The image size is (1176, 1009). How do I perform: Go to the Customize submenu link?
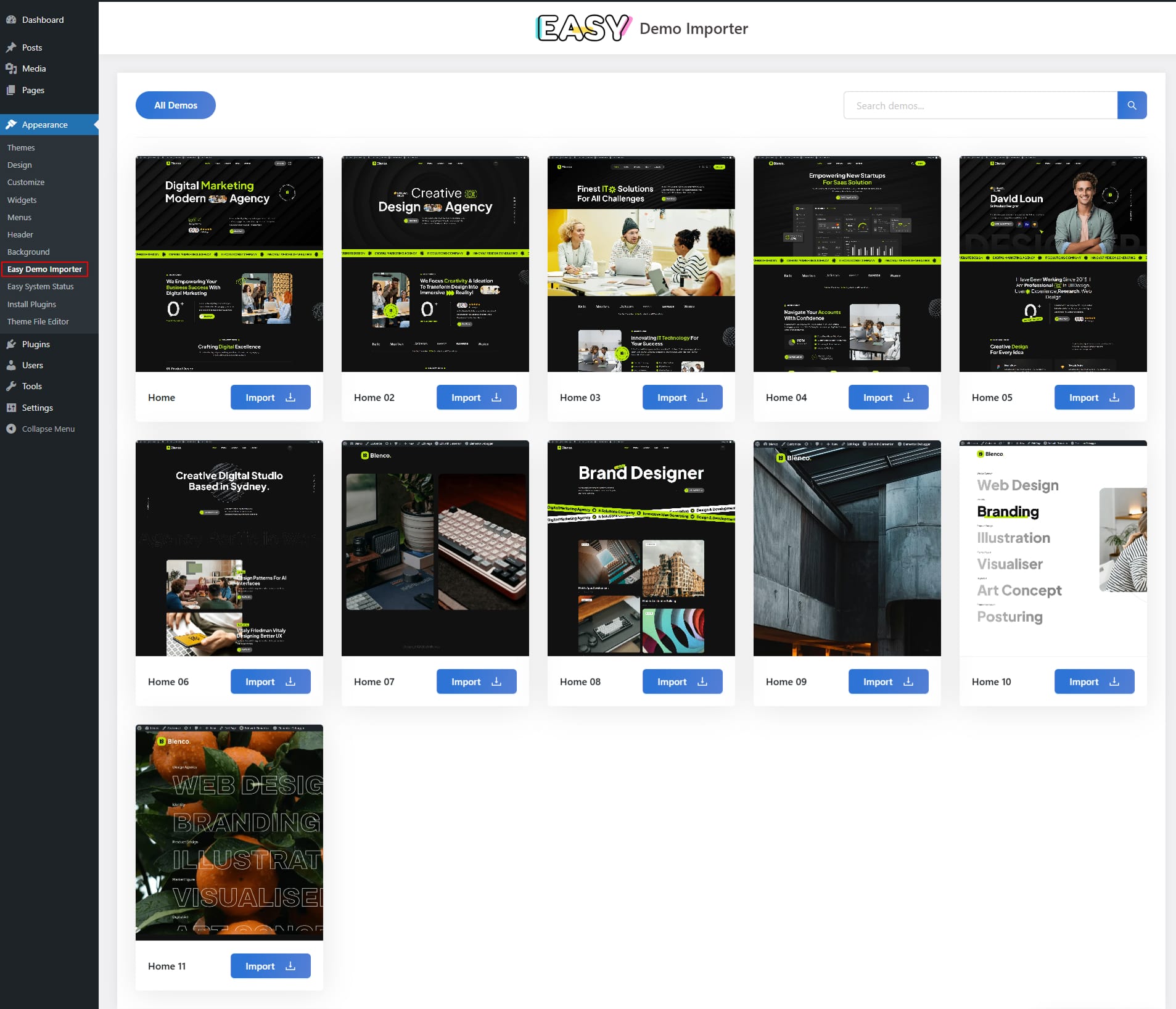[x=26, y=182]
